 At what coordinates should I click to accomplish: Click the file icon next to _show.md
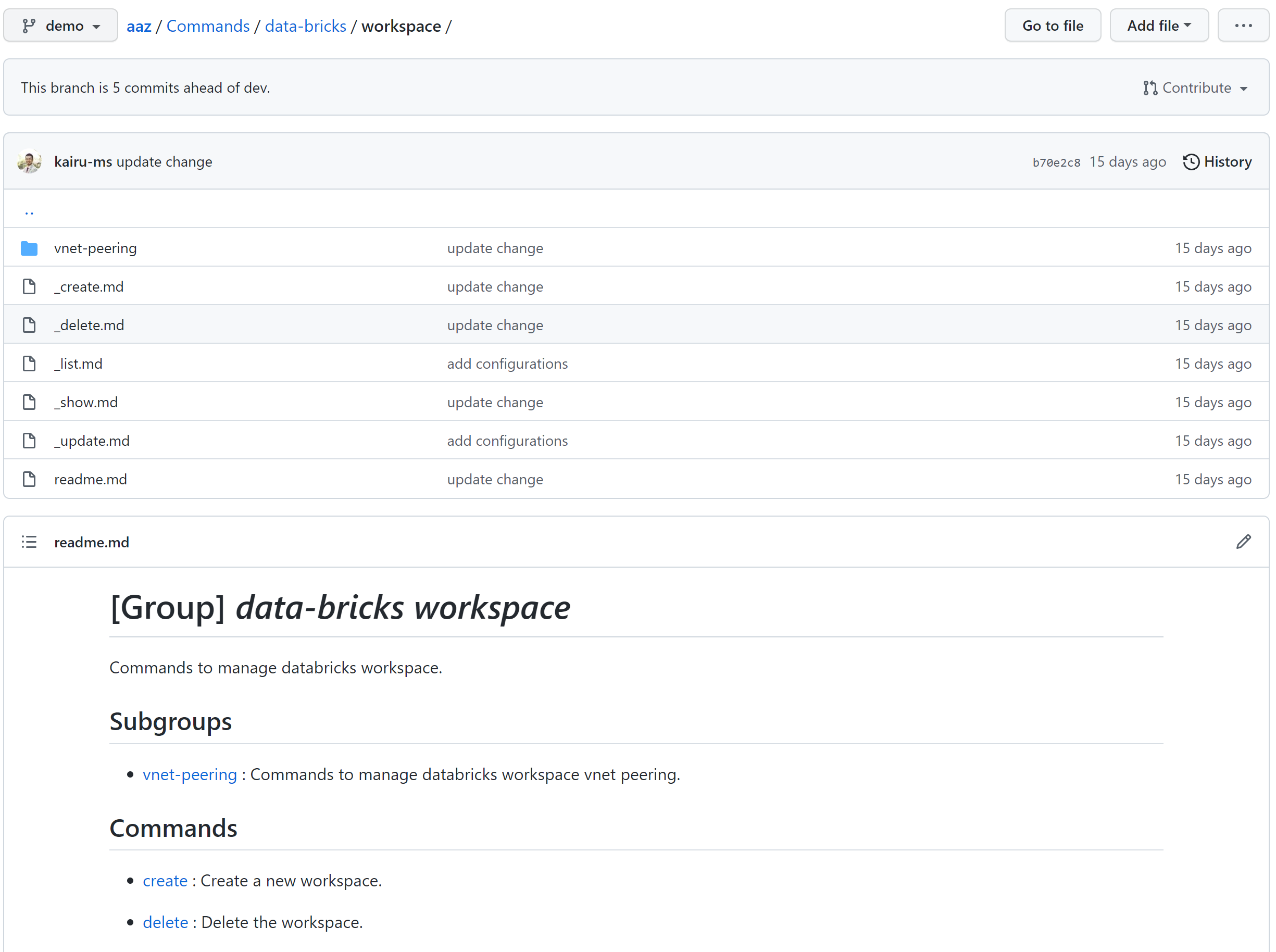pyautogui.click(x=29, y=402)
